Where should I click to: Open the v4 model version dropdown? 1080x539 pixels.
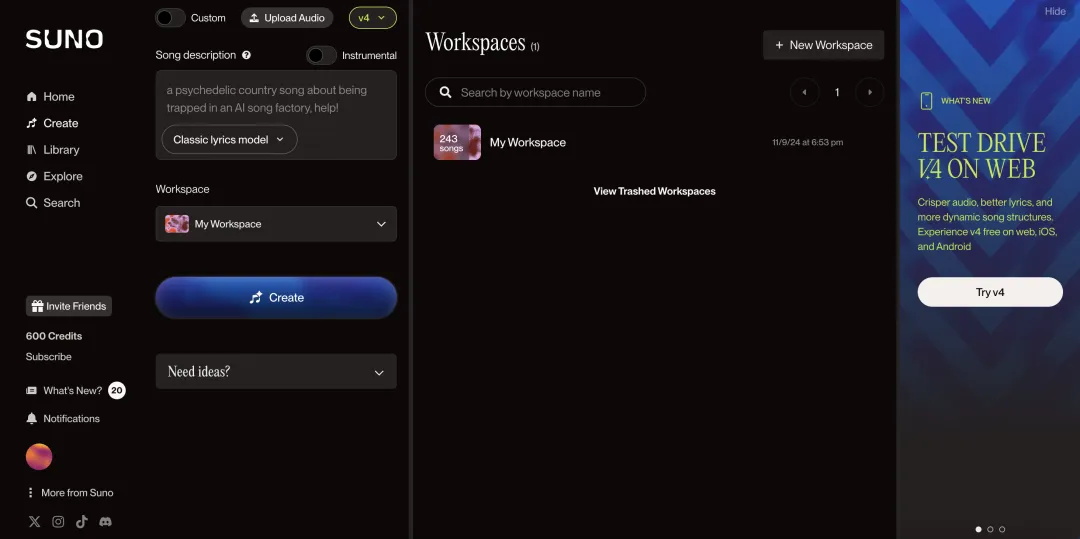(x=372, y=18)
